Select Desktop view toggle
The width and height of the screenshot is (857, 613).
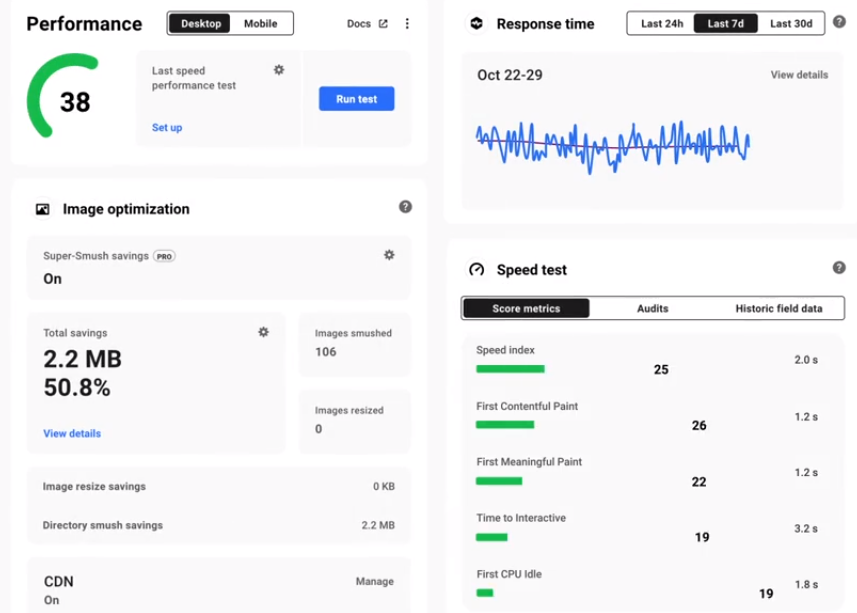pos(200,24)
